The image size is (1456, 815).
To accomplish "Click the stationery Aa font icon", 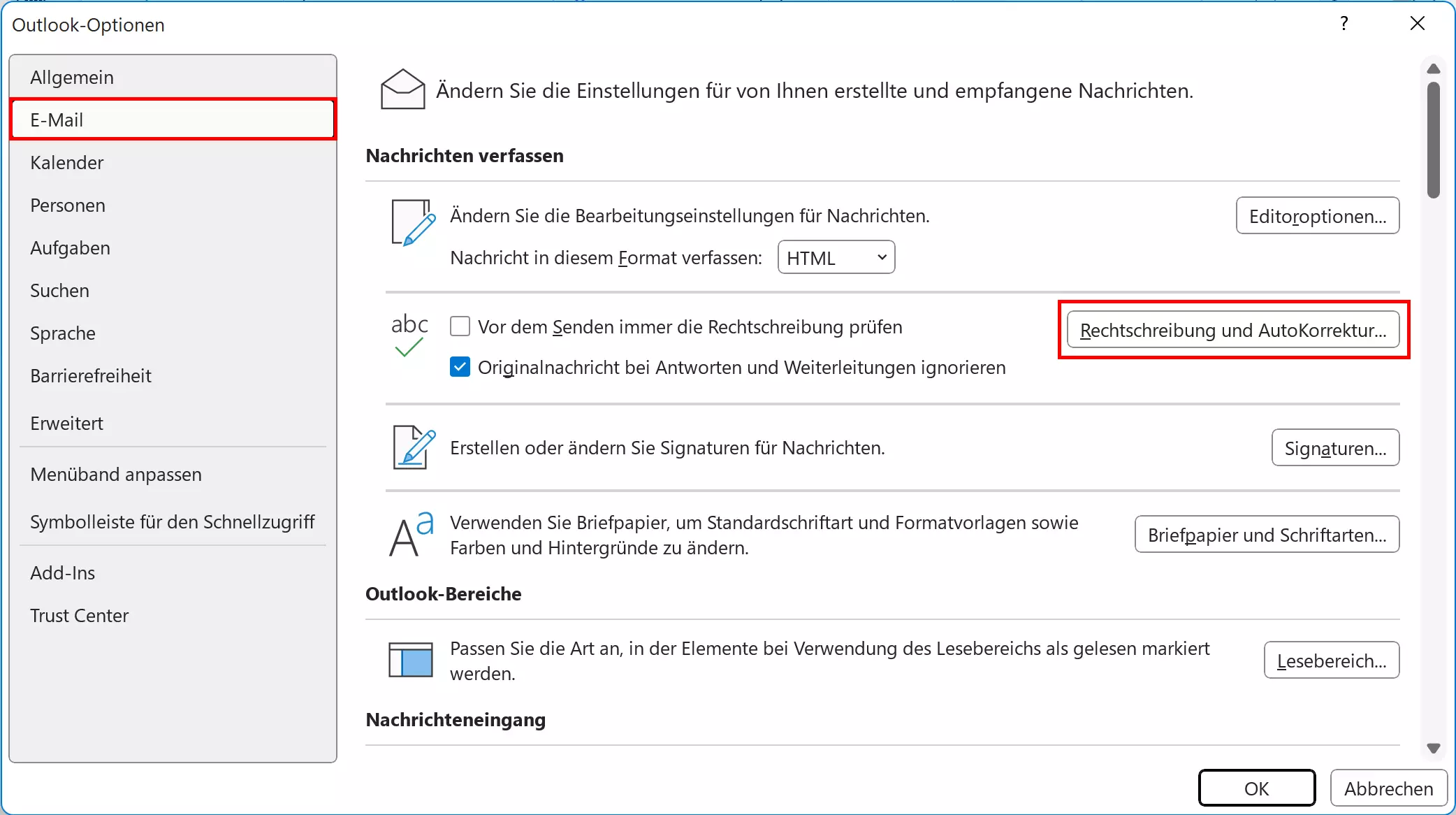I will [x=412, y=534].
